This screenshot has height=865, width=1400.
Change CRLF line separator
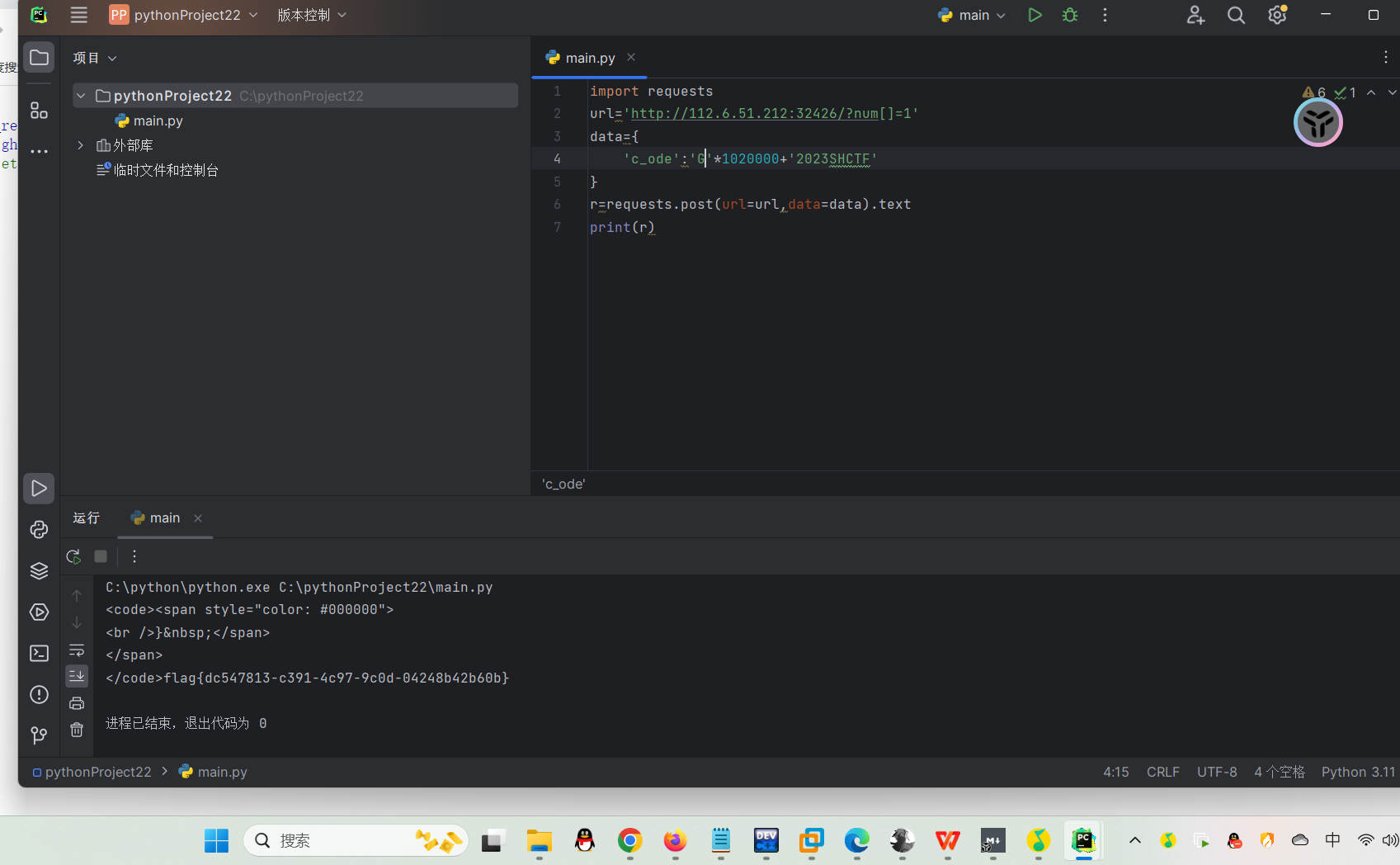coord(1162,772)
